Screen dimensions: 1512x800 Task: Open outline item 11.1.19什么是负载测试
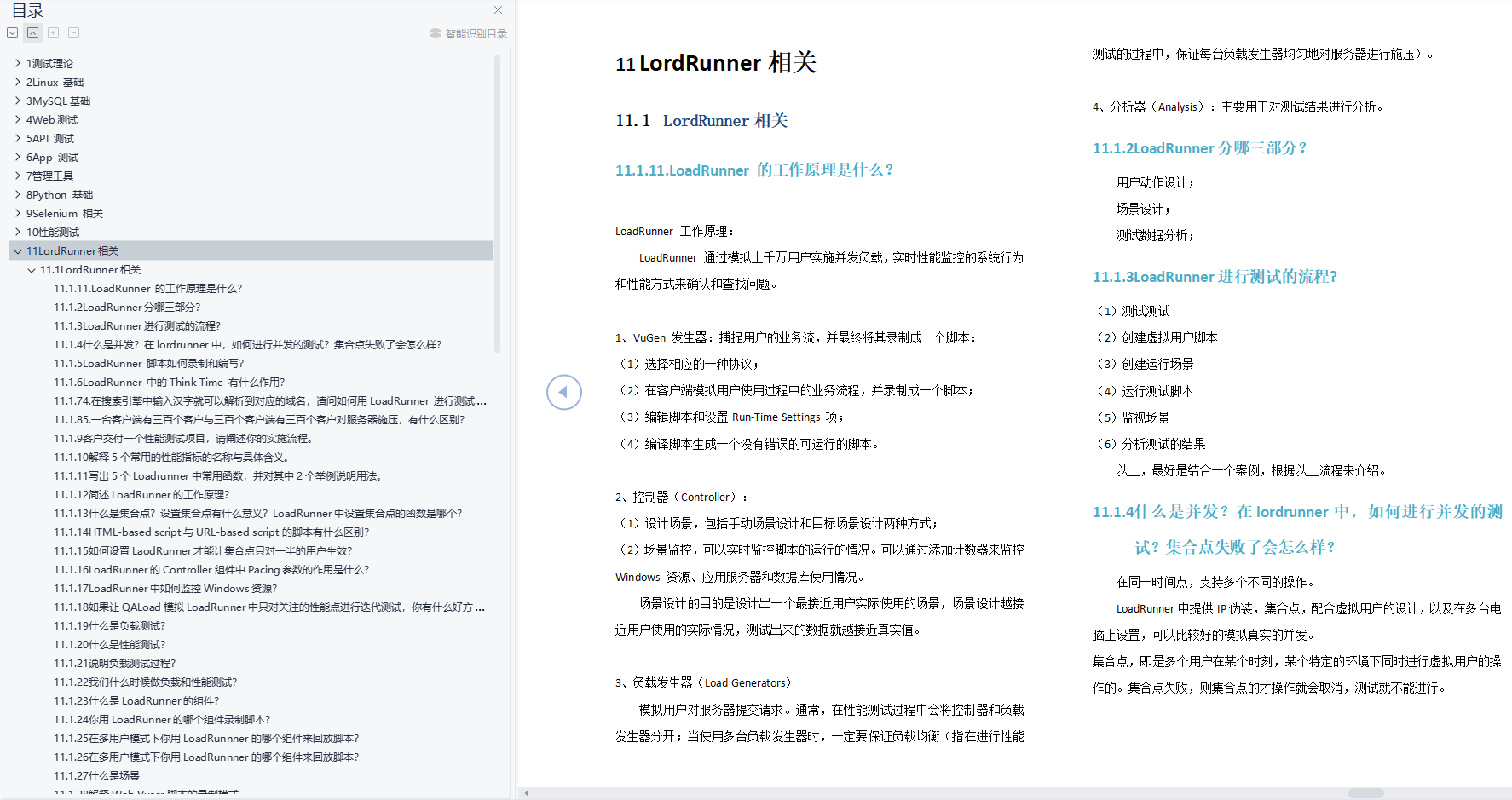[110, 625]
